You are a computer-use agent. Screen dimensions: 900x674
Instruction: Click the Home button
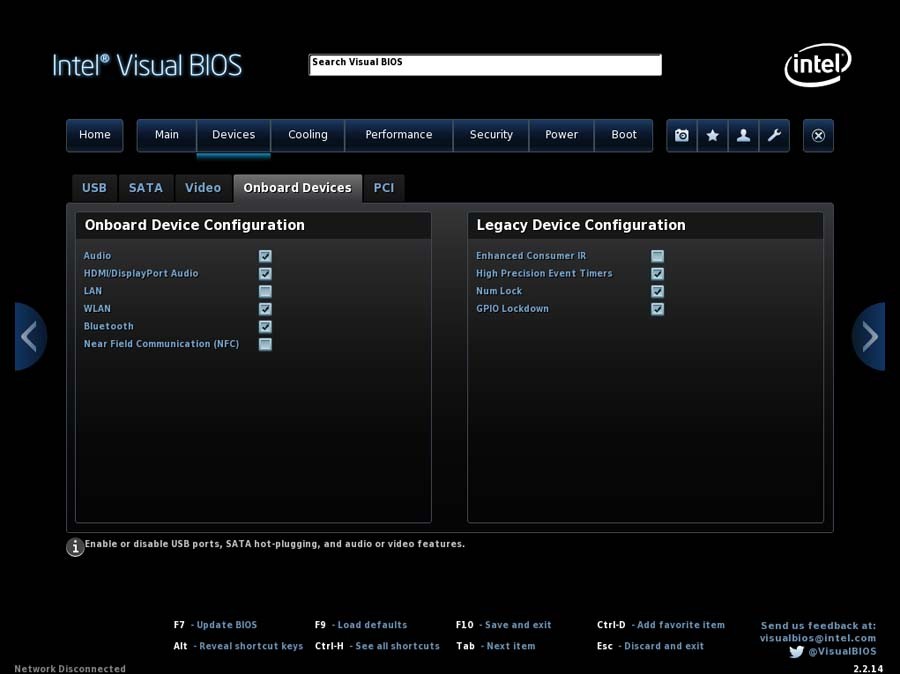(95, 135)
